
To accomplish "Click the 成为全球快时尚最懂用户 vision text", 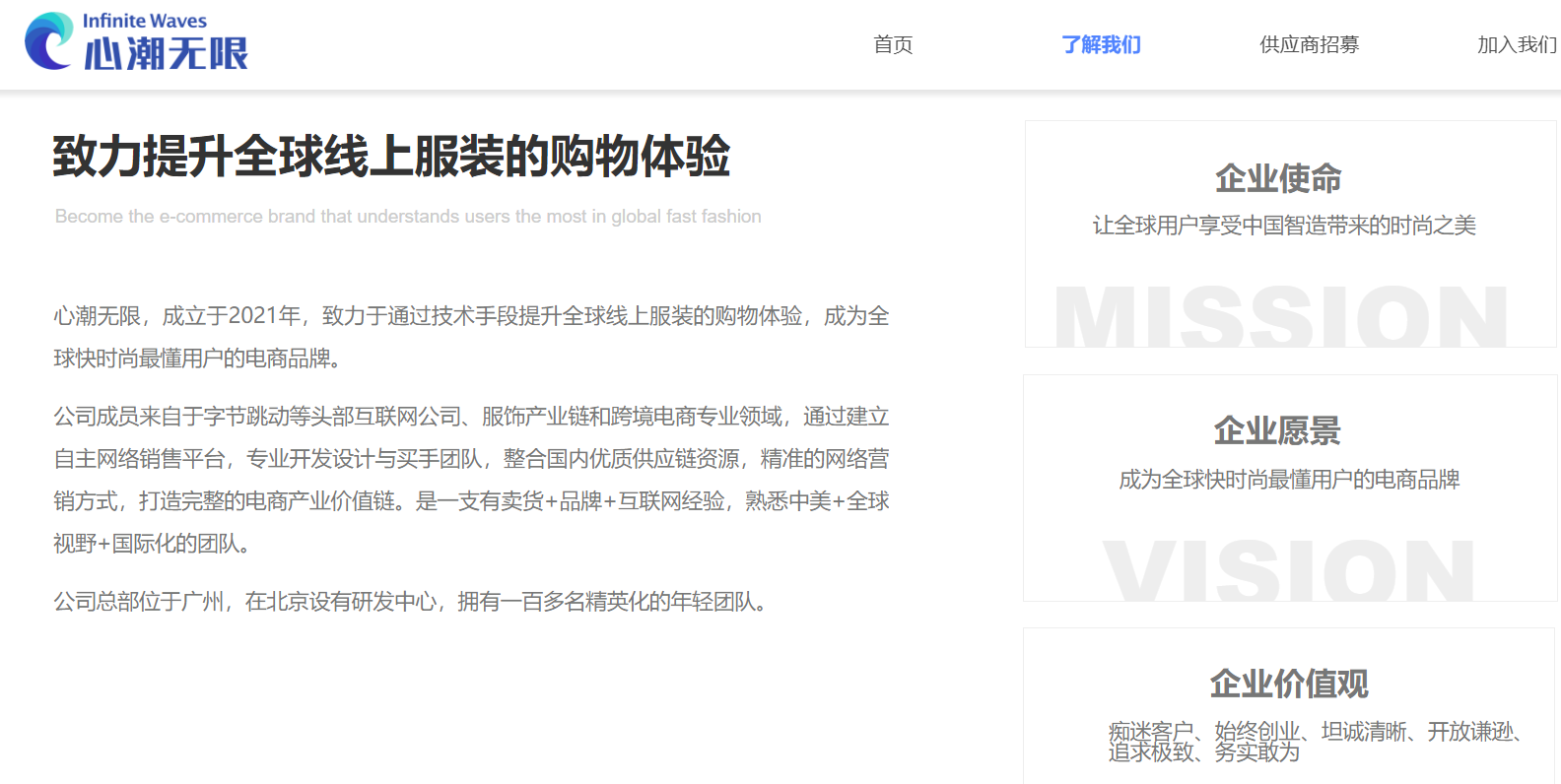I will click(1289, 480).
